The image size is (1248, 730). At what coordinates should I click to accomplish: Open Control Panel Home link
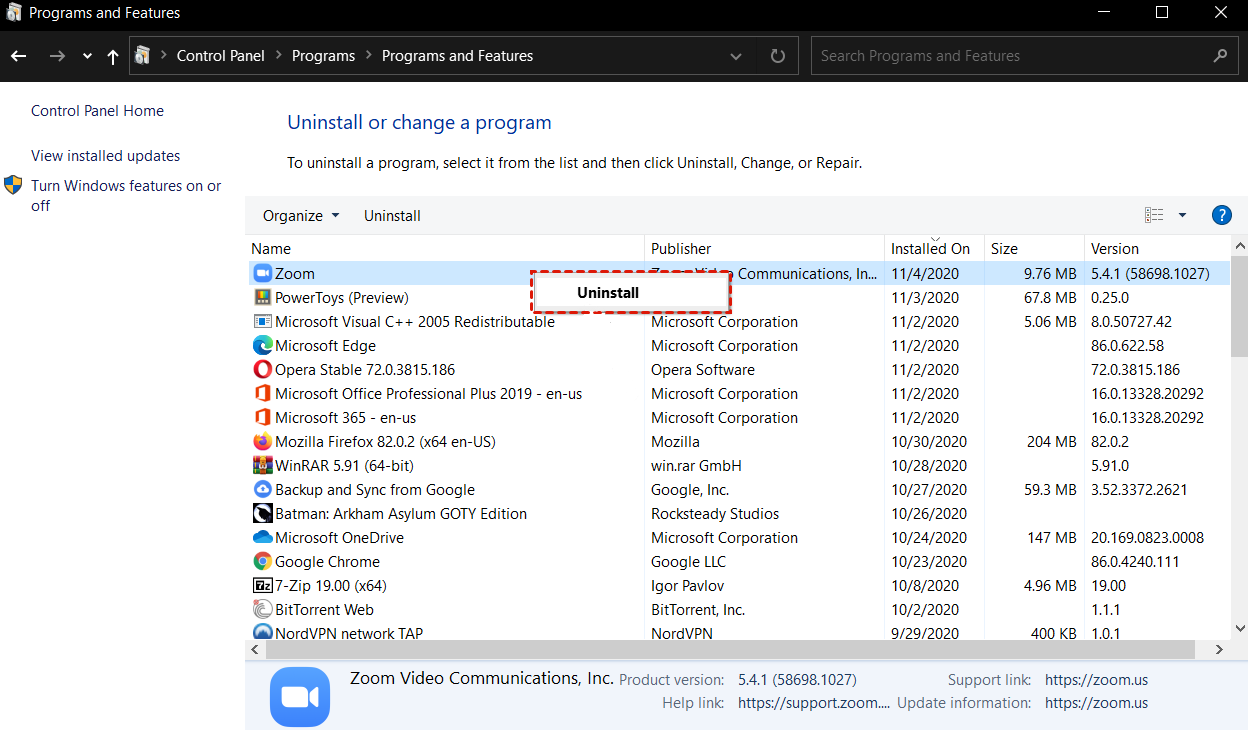pos(97,111)
